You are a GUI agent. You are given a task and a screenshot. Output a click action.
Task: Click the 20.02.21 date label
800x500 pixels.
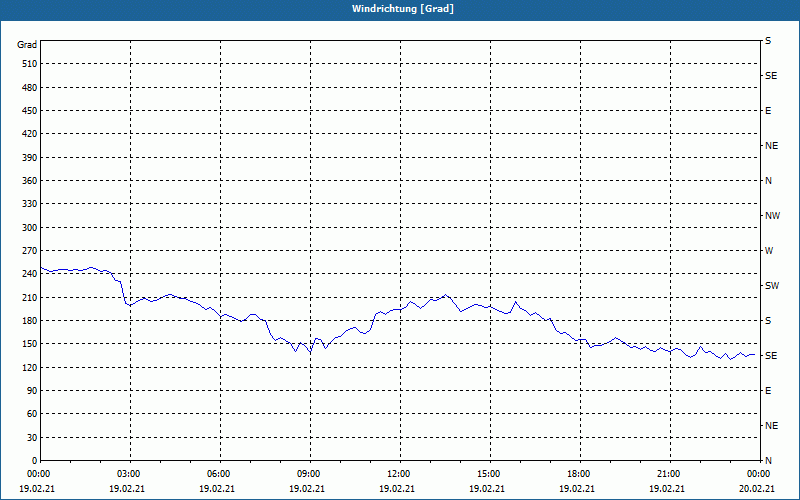click(757, 489)
